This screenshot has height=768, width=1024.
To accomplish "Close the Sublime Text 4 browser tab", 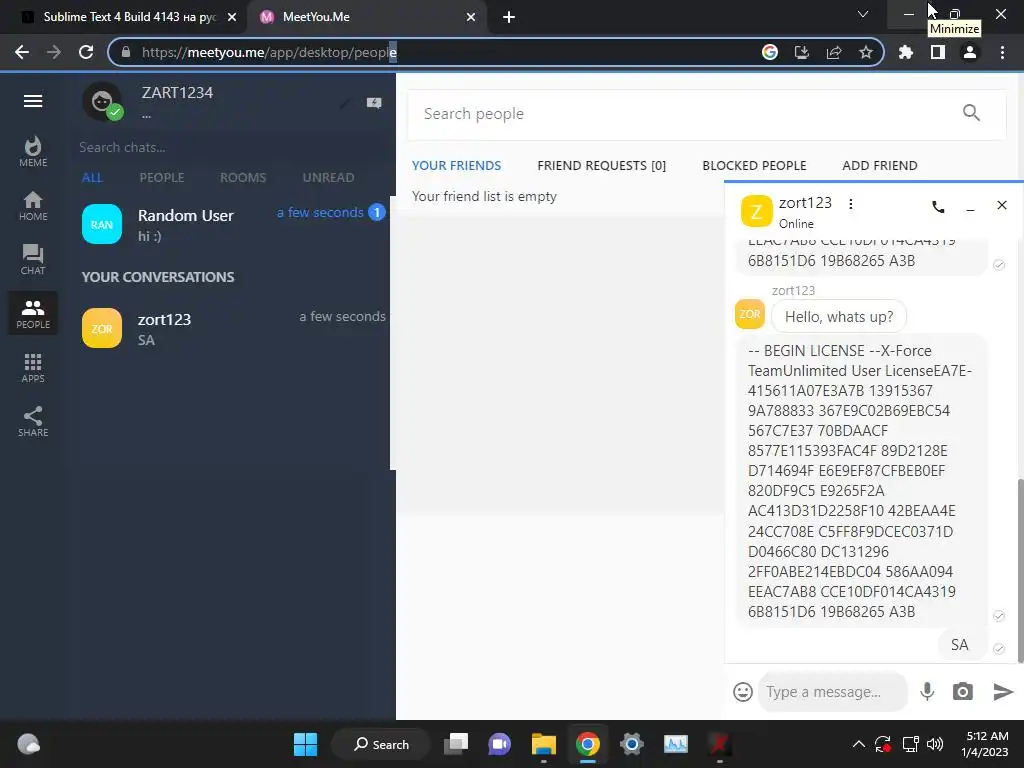I will pos(231,17).
